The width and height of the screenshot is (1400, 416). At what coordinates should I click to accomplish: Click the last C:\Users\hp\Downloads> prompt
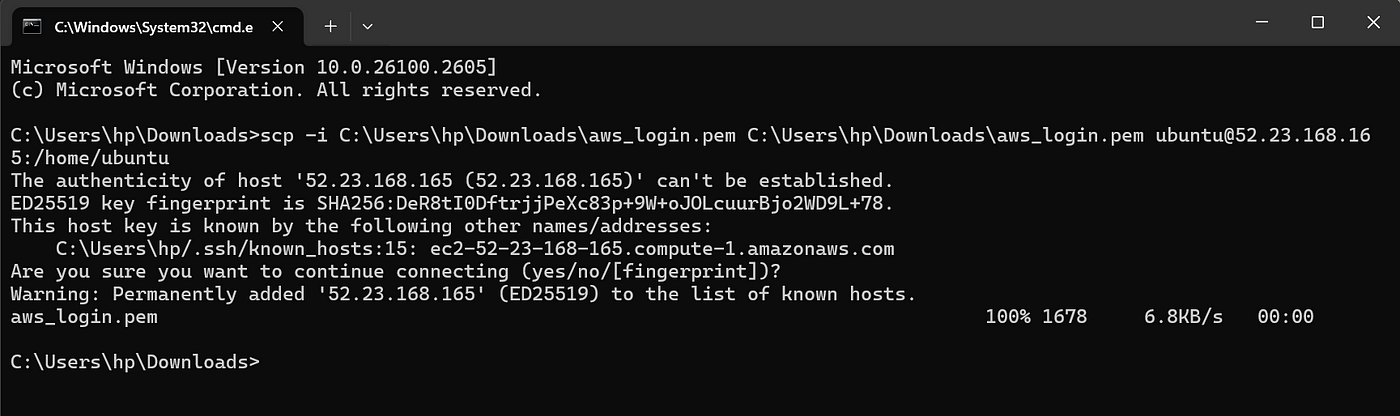click(135, 362)
